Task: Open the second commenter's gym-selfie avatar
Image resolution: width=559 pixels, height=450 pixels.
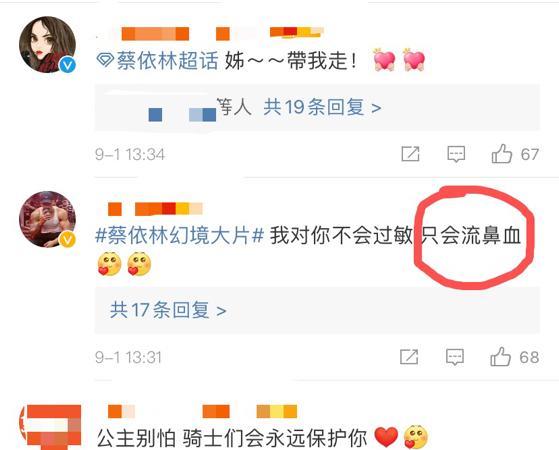Action: pyautogui.click(x=47, y=219)
